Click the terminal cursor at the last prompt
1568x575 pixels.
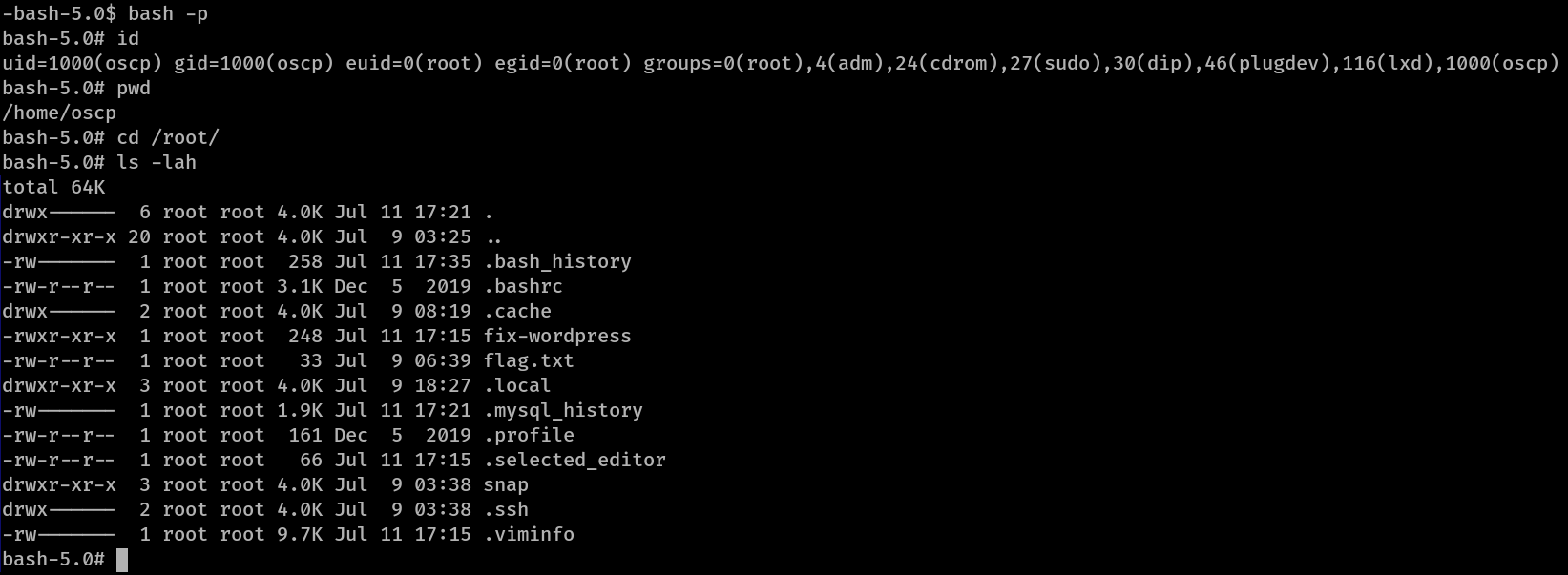[122, 560]
